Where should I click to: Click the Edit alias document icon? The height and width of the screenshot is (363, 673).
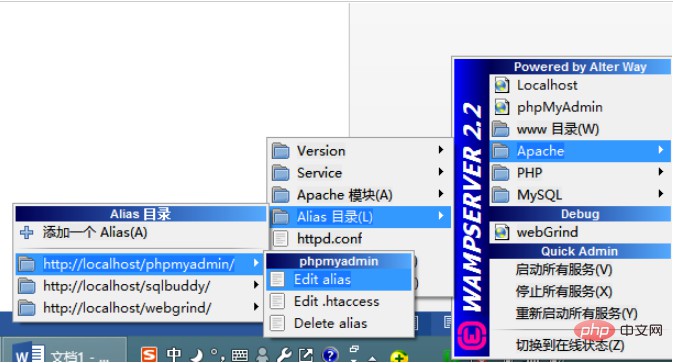278,279
